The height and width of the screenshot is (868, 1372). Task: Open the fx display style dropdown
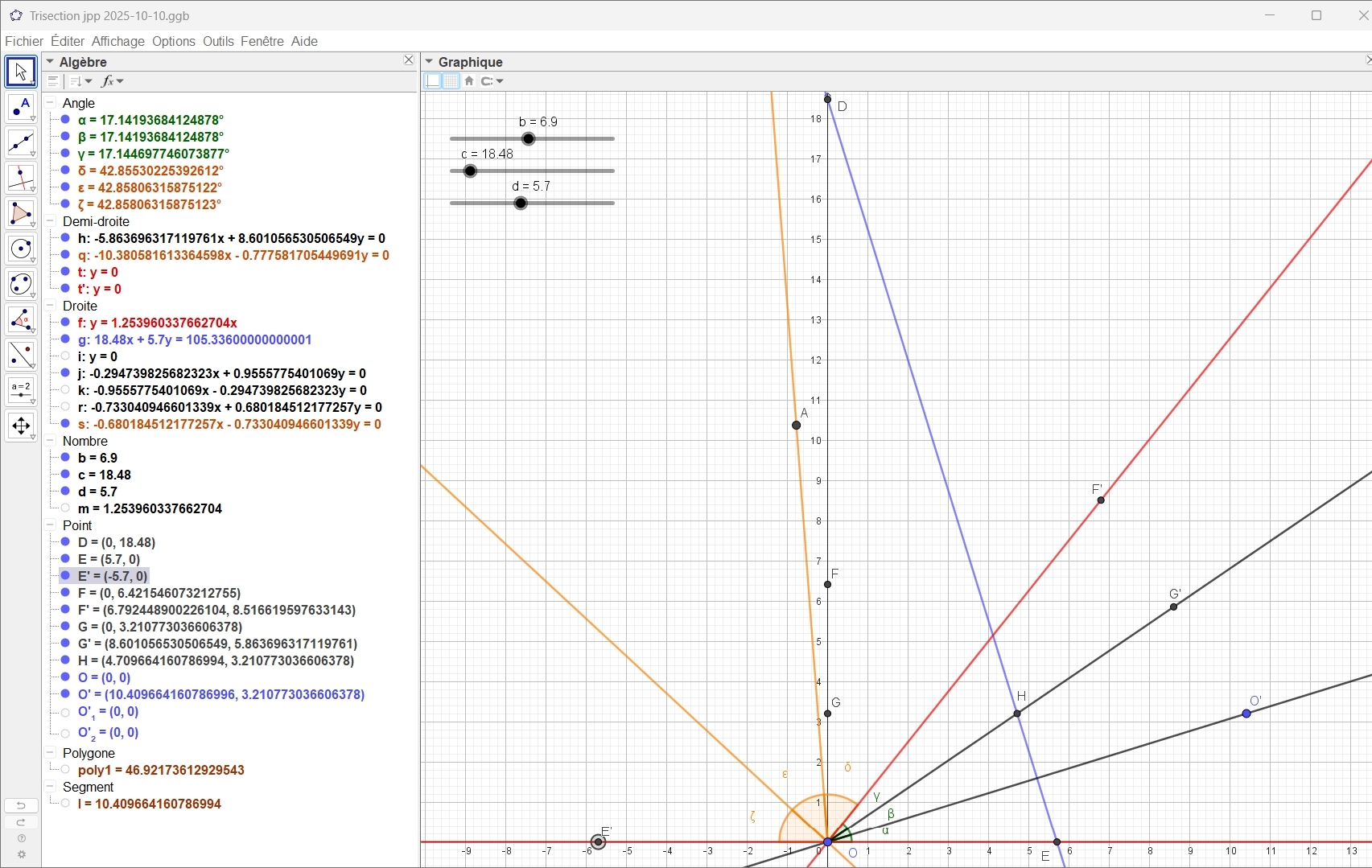coord(113,81)
